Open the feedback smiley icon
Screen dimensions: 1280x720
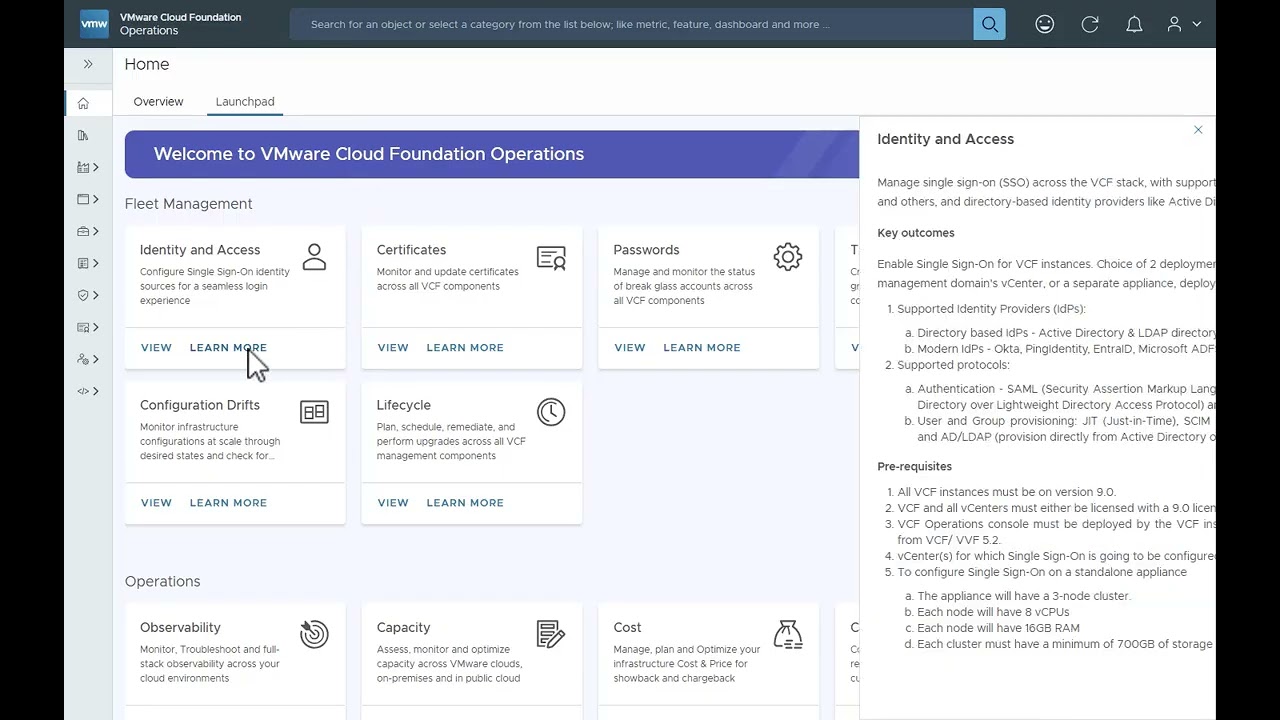(x=1045, y=24)
